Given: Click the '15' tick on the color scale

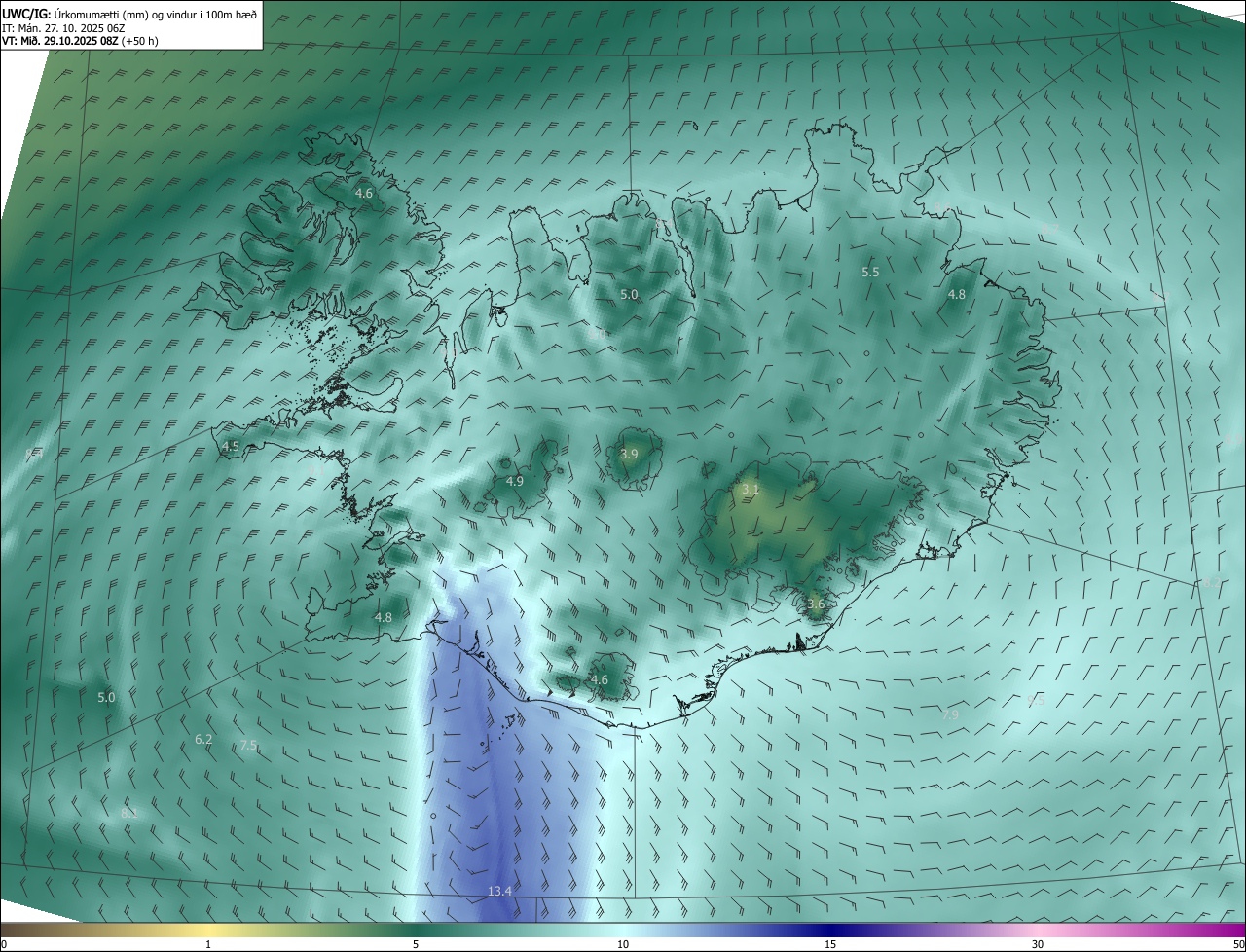Looking at the screenshot, I should pos(830,944).
